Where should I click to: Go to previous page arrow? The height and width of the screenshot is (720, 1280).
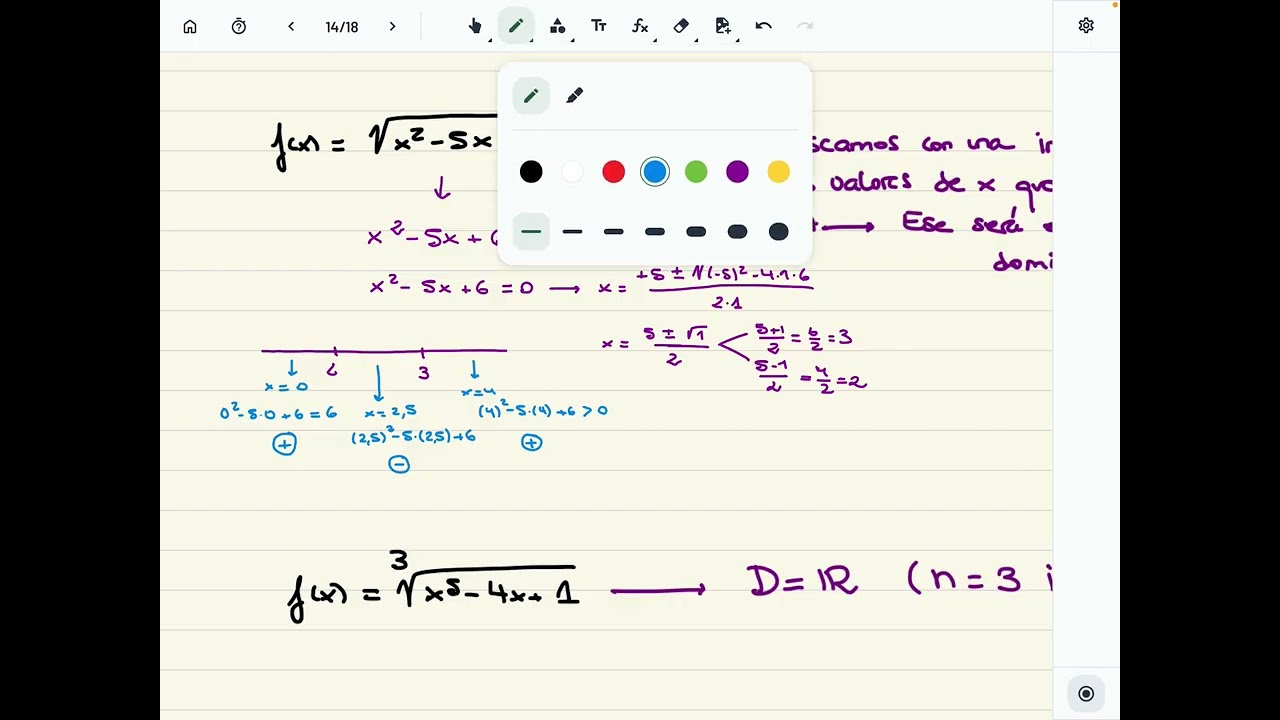click(x=291, y=27)
